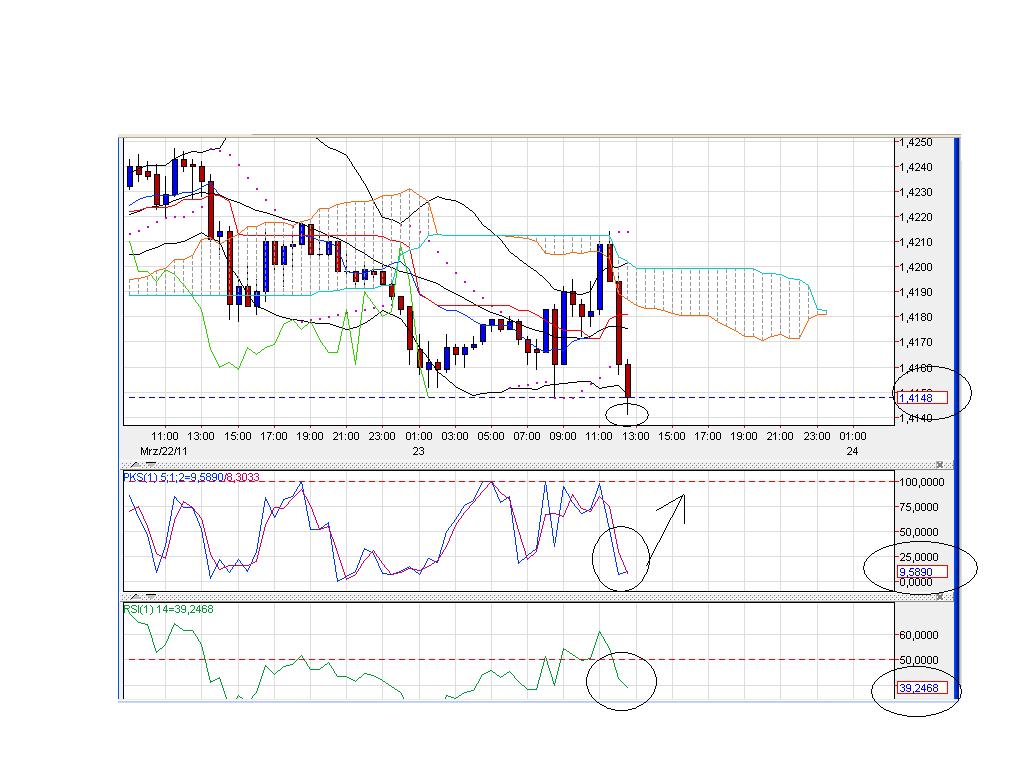Click the dashed blue horizontal support line
1024x768 pixels.
pyautogui.click(x=400, y=396)
